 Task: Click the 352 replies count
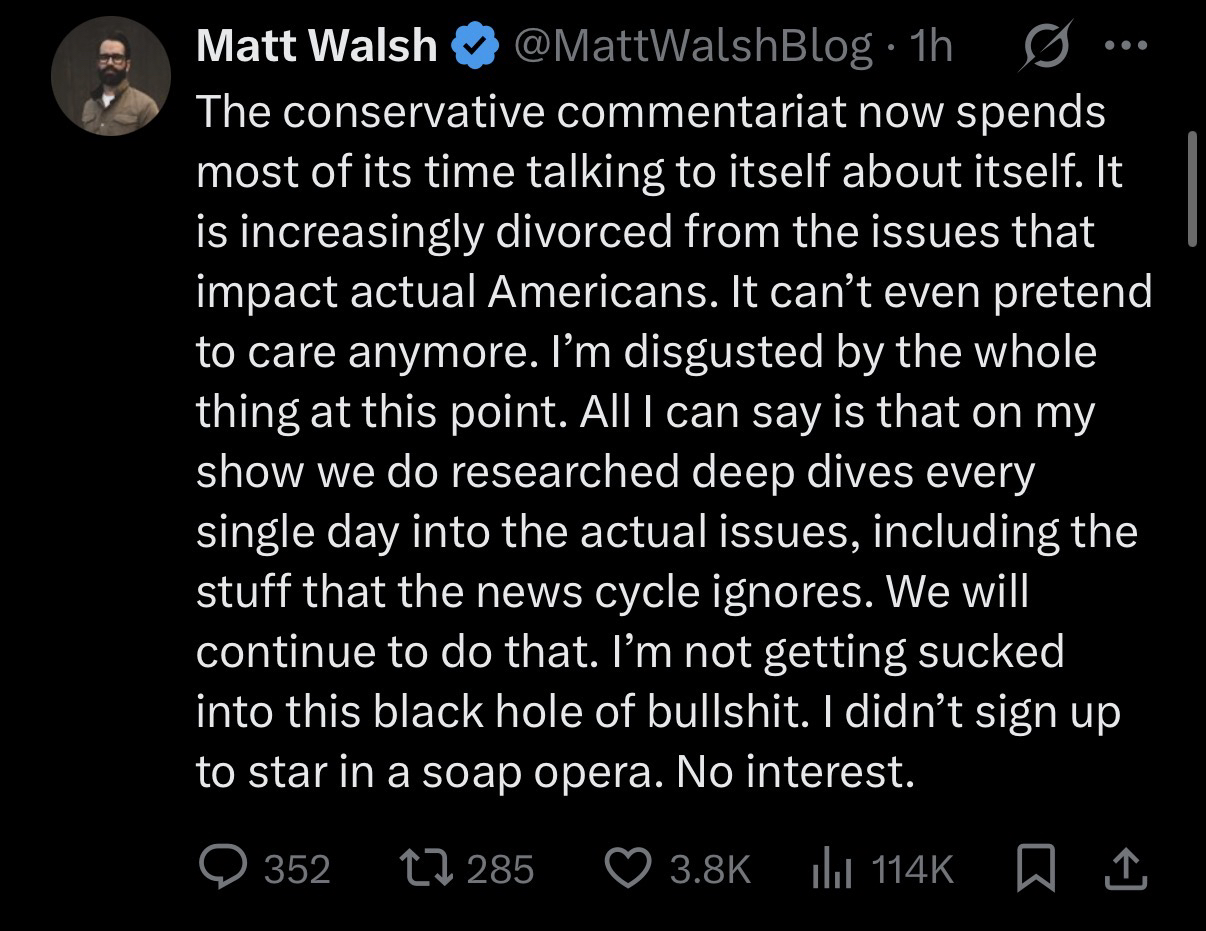coord(297,869)
